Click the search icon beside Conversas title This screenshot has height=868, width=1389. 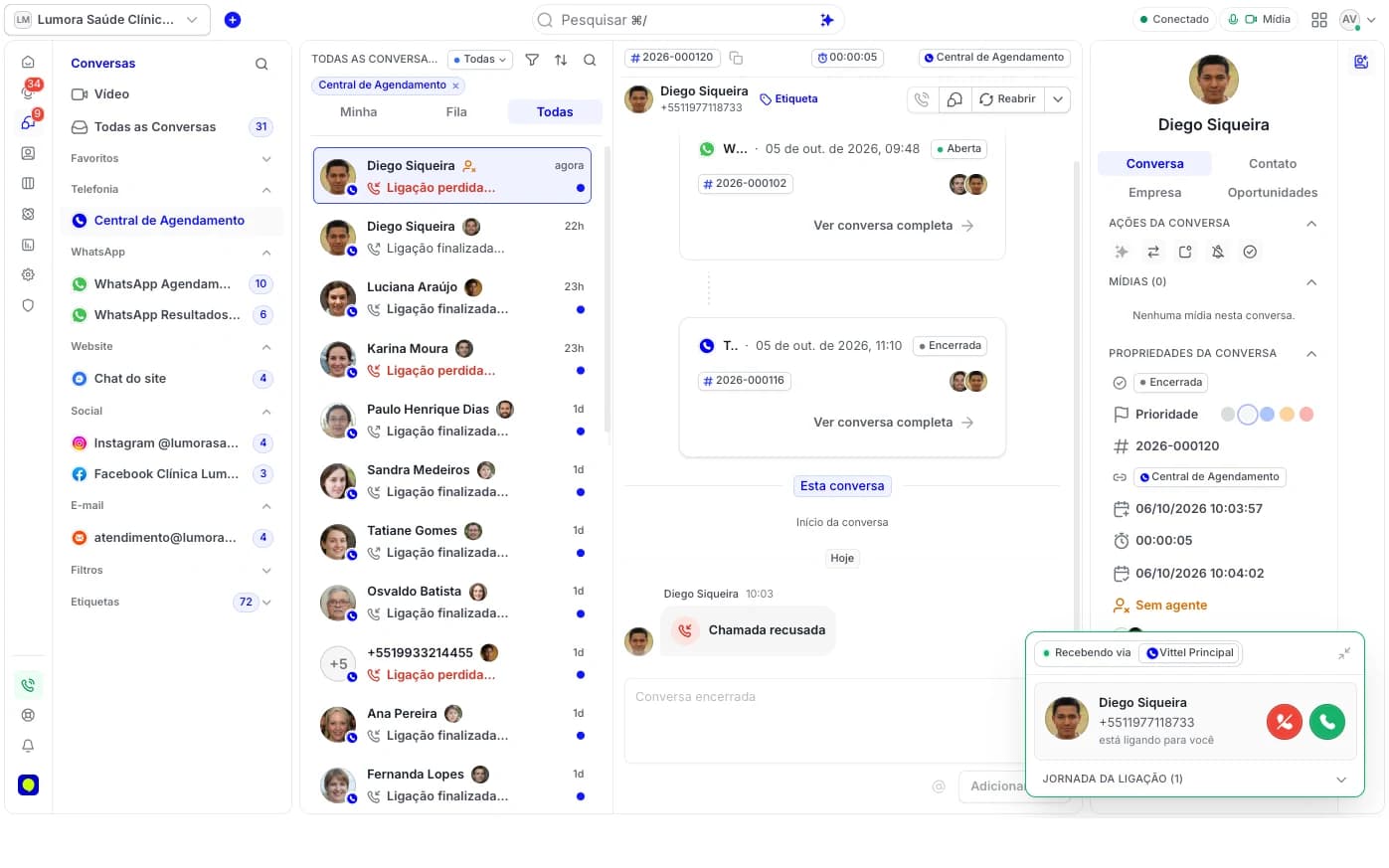click(261, 64)
